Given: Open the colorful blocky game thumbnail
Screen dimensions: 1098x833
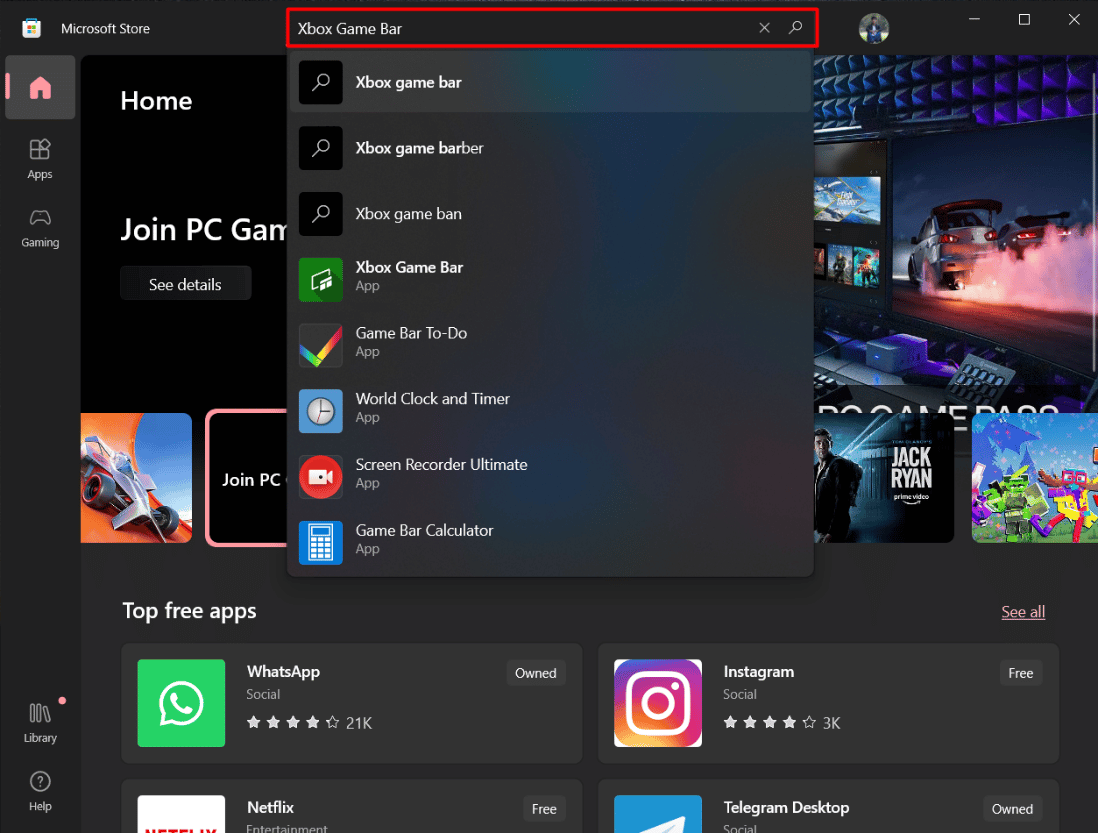Looking at the screenshot, I should [x=1035, y=478].
